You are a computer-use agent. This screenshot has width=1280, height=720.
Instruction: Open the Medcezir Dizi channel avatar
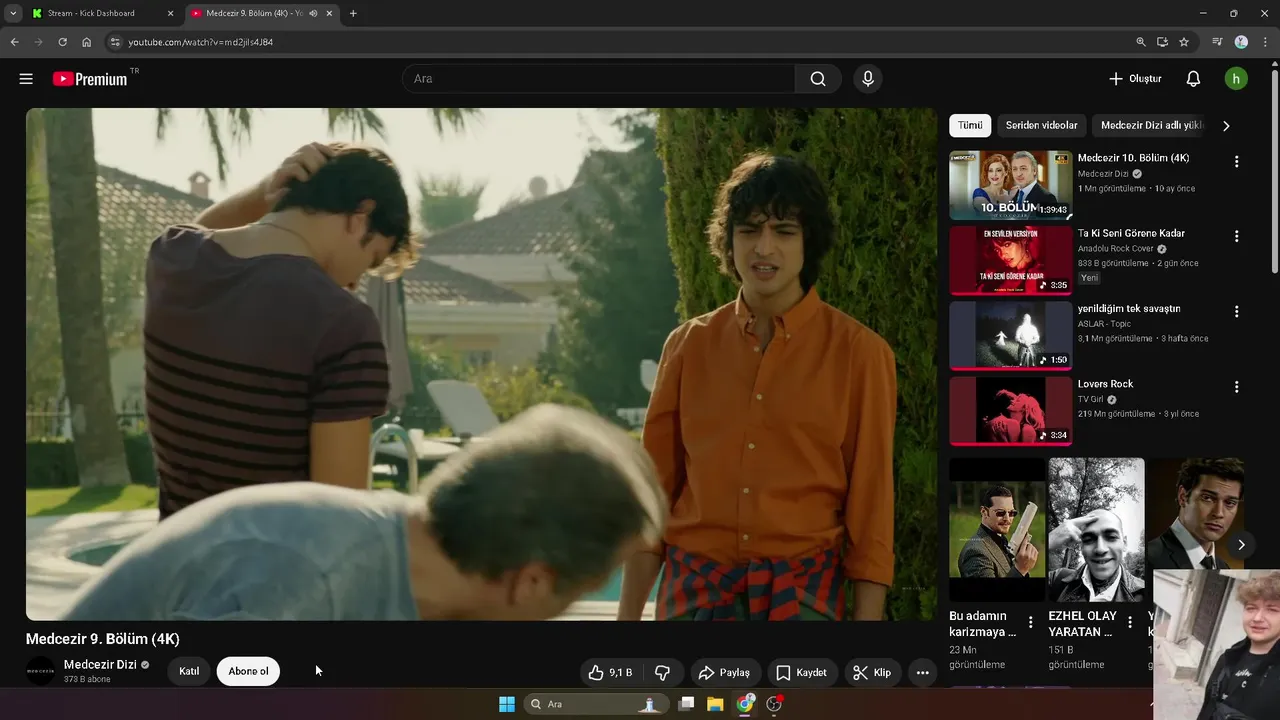pos(41,671)
